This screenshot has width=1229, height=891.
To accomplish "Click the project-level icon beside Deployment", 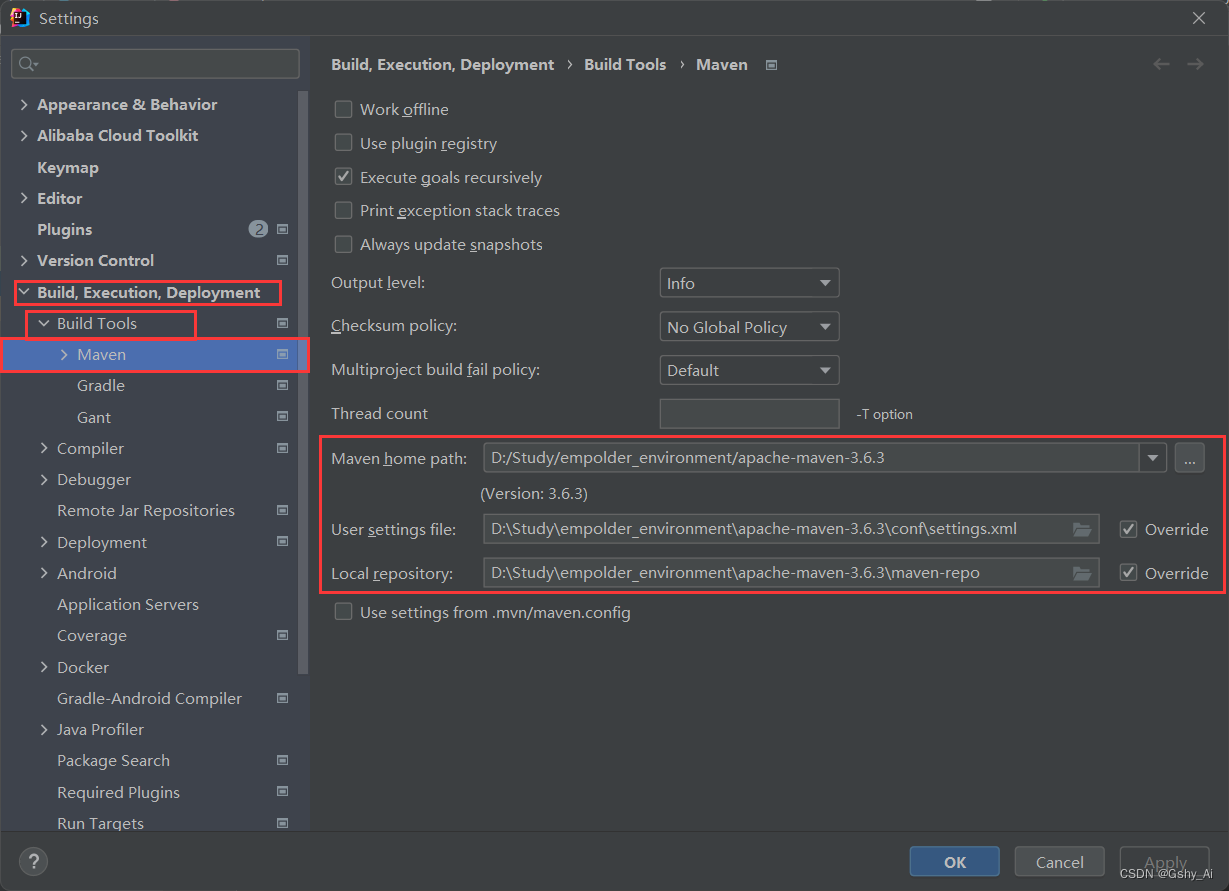I will coord(283,542).
